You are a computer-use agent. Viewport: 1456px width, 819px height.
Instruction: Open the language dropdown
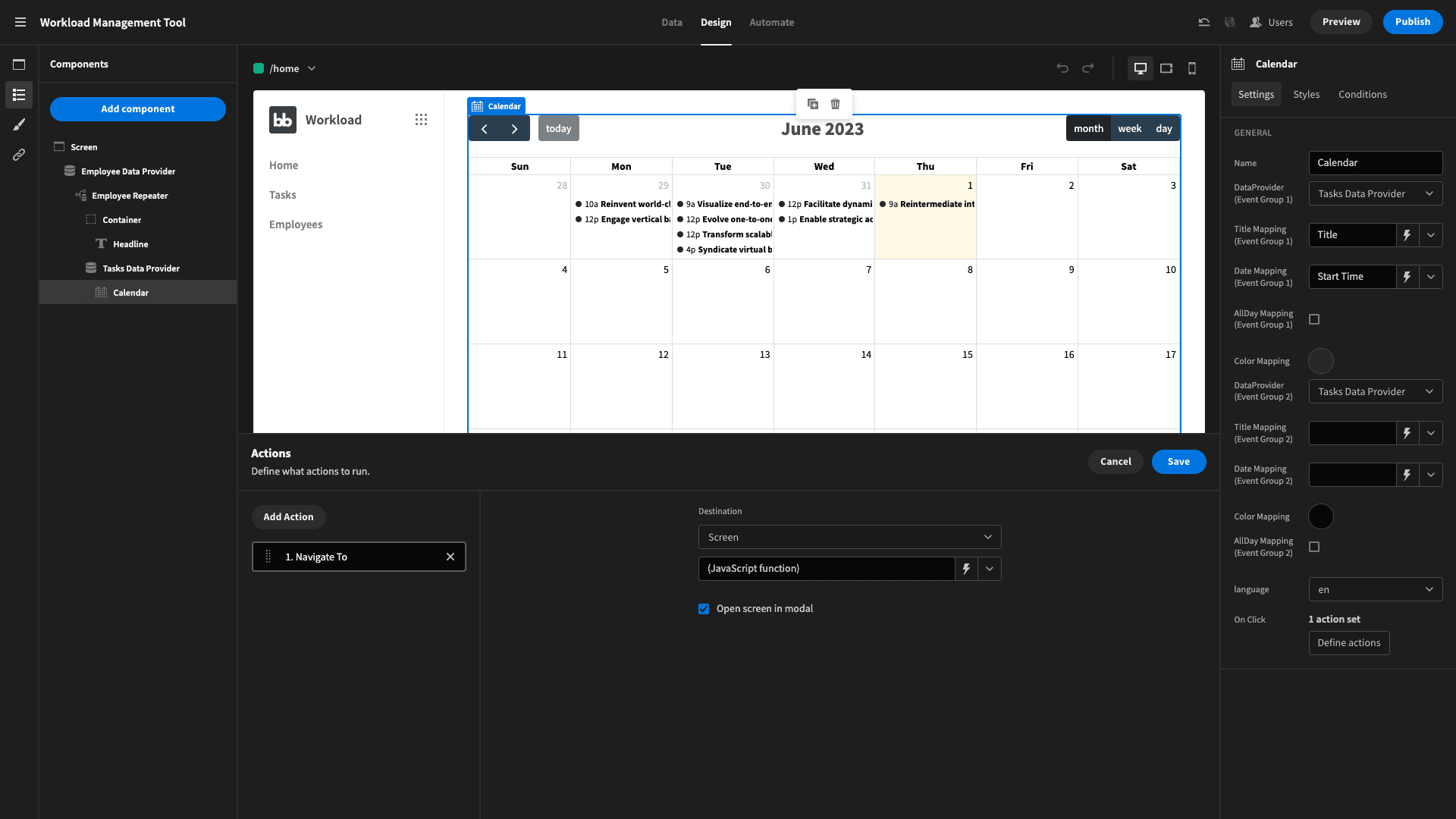1376,589
